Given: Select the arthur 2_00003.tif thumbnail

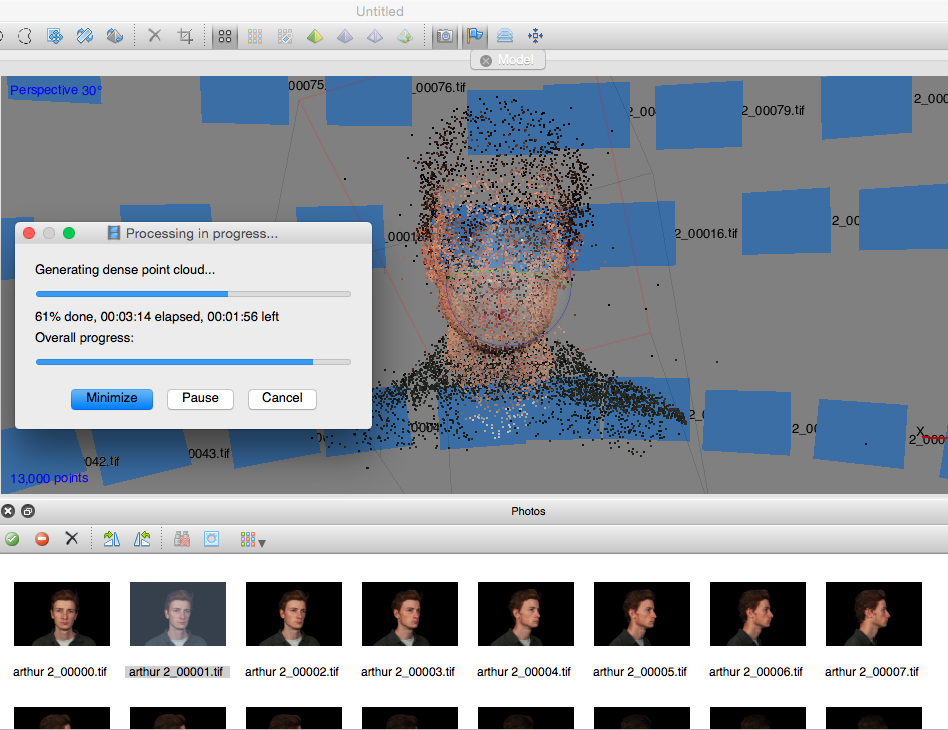Looking at the screenshot, I should click(410, 614).
